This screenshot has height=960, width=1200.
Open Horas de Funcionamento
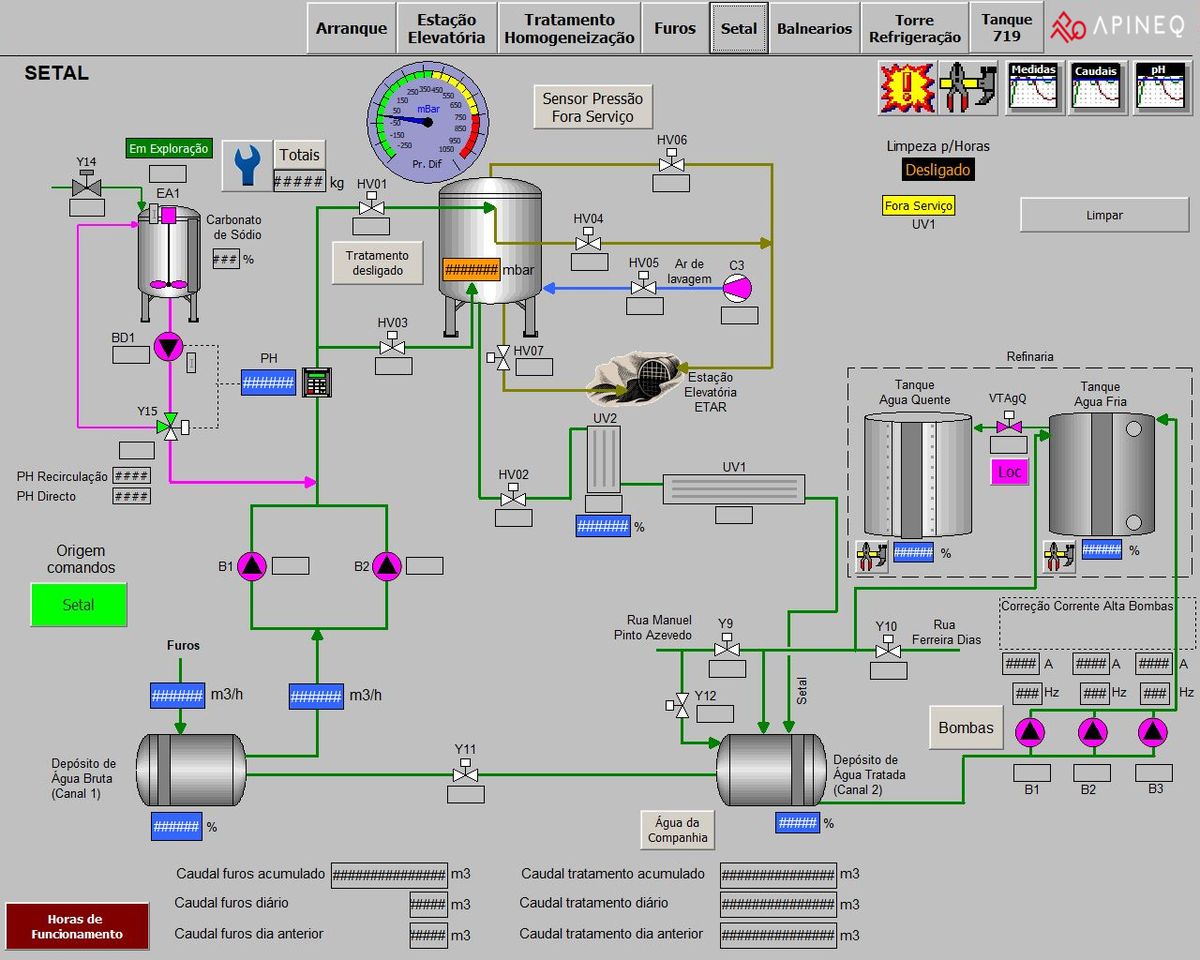(x=77, y=927)
